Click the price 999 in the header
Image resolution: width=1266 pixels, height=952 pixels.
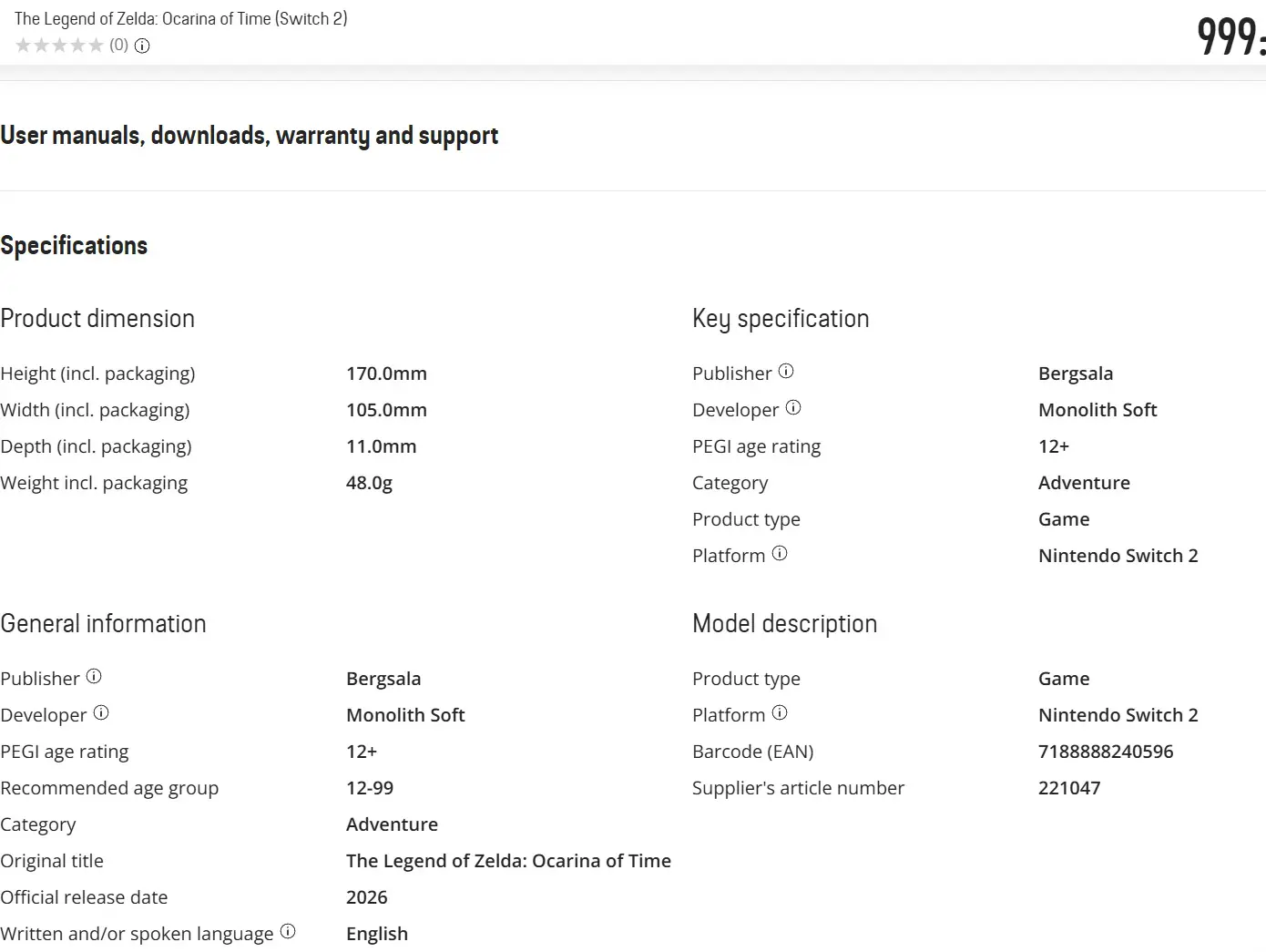pos(1230,37)
